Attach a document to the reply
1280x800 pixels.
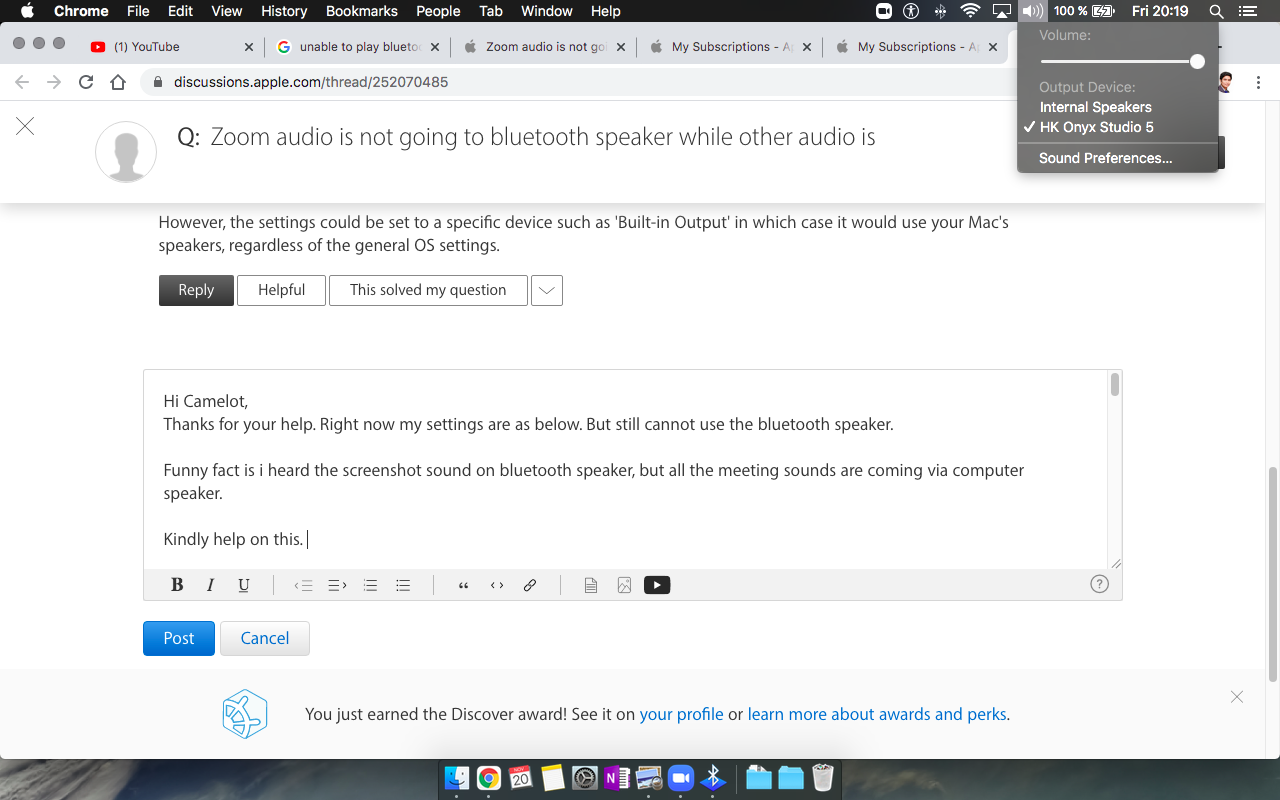point(591,585)
